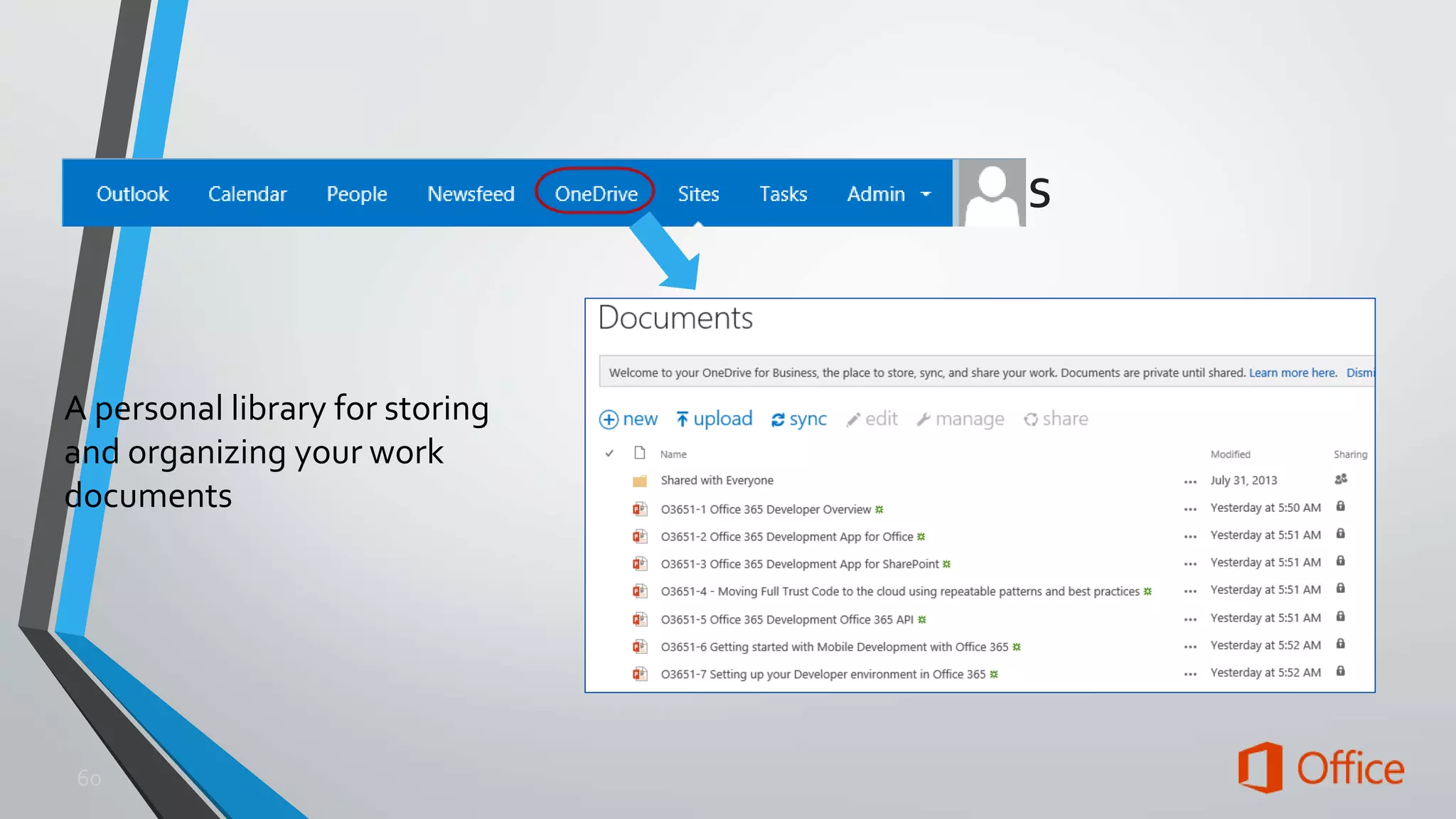
Task: Click the lock icon for O3651-2 file
Action: click(x=1340, y=533)
